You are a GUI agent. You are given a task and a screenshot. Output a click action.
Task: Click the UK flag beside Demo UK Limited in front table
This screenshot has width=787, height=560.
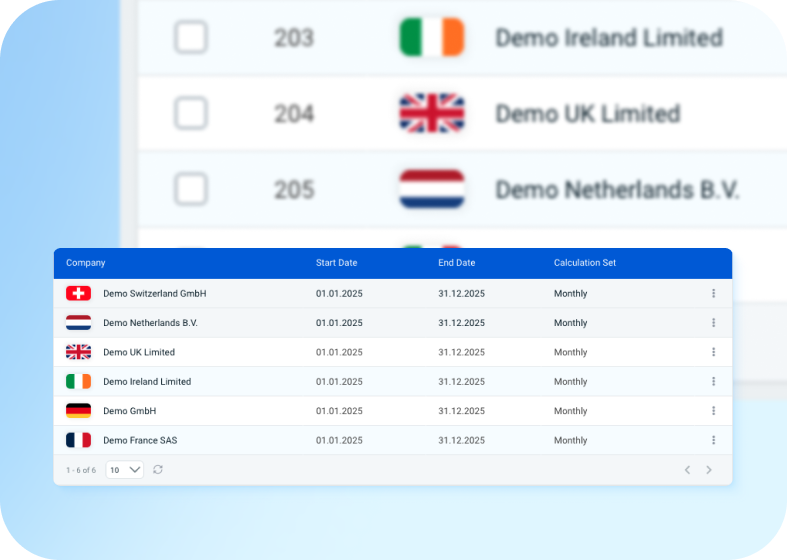tap(78, 352)
